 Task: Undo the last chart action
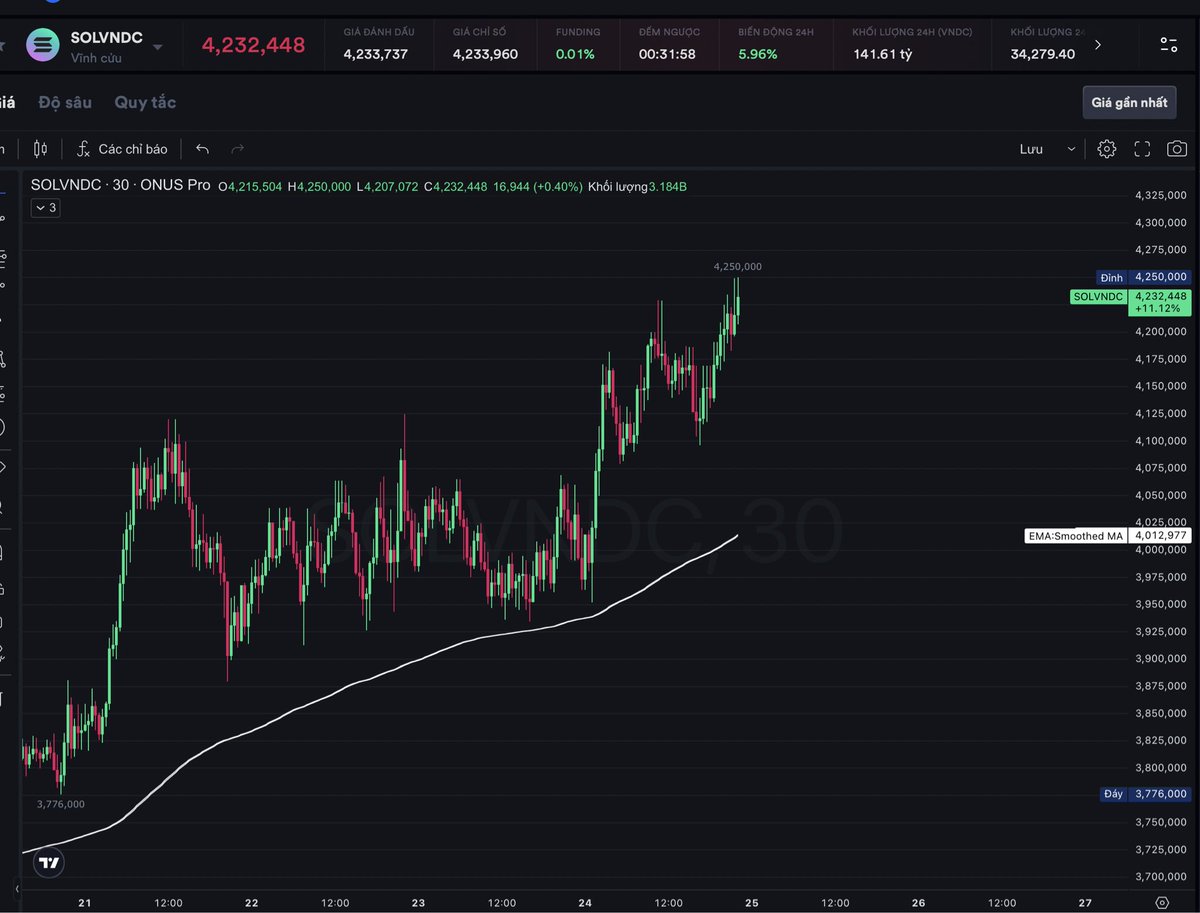[x=202, y=149]
